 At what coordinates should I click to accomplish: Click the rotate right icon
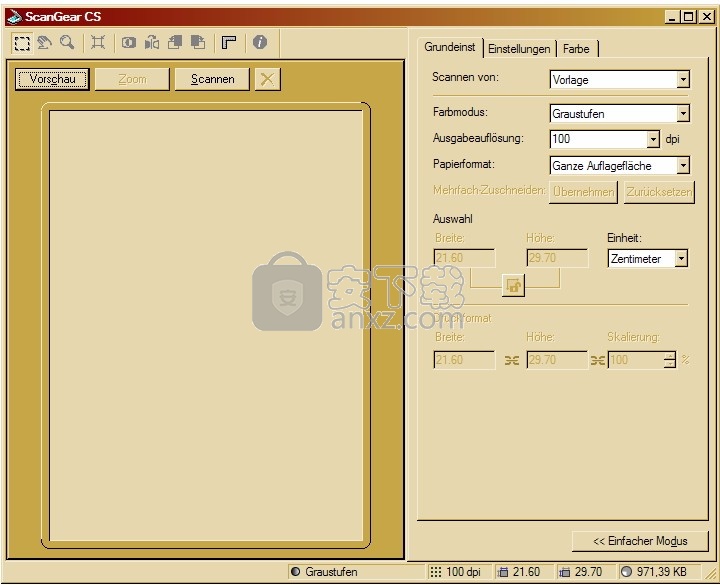pyautogui.click(x=198, y=43)
